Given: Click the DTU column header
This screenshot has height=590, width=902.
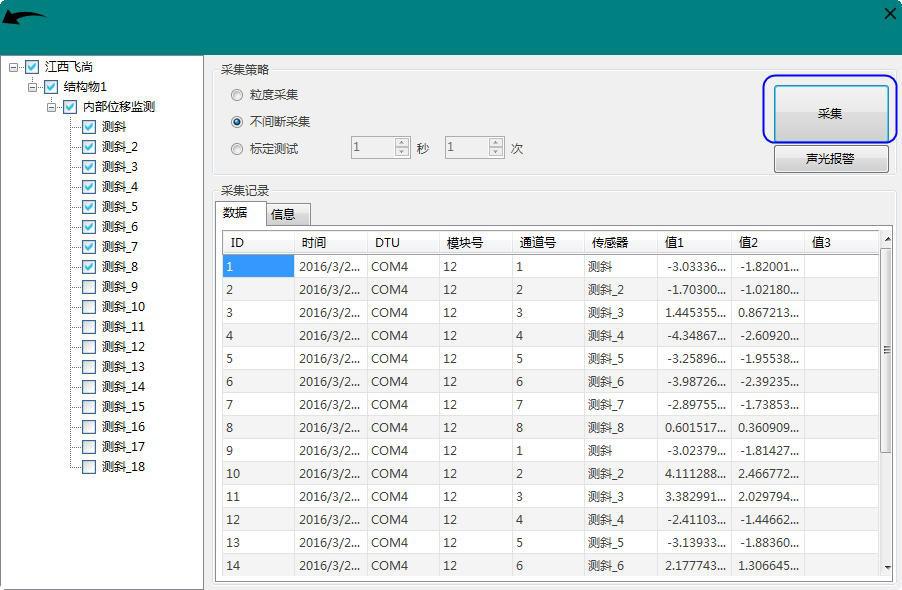Looking at the screenshot, I should tap(403, 243).
